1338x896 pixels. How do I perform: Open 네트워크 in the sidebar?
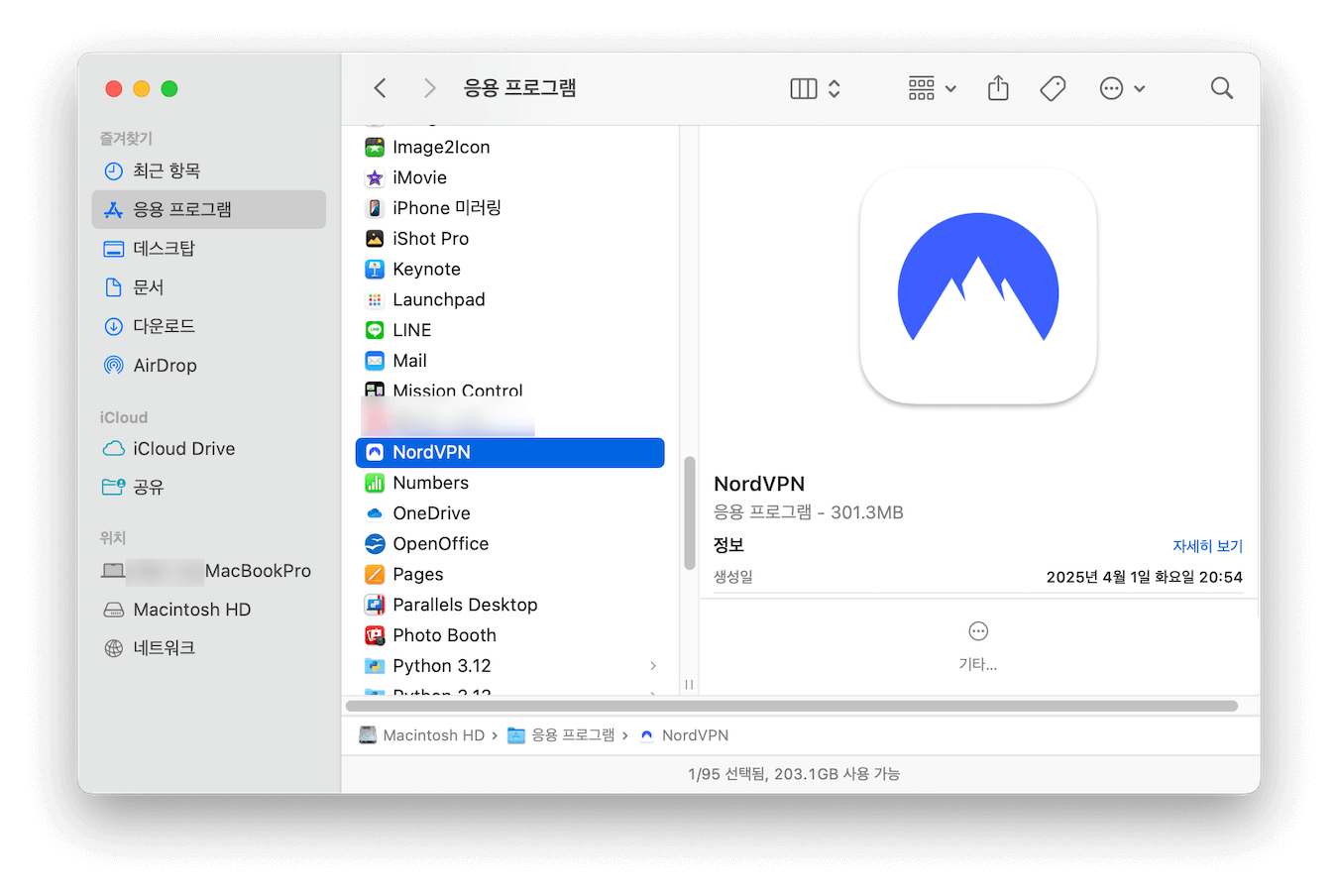[209, 648]
